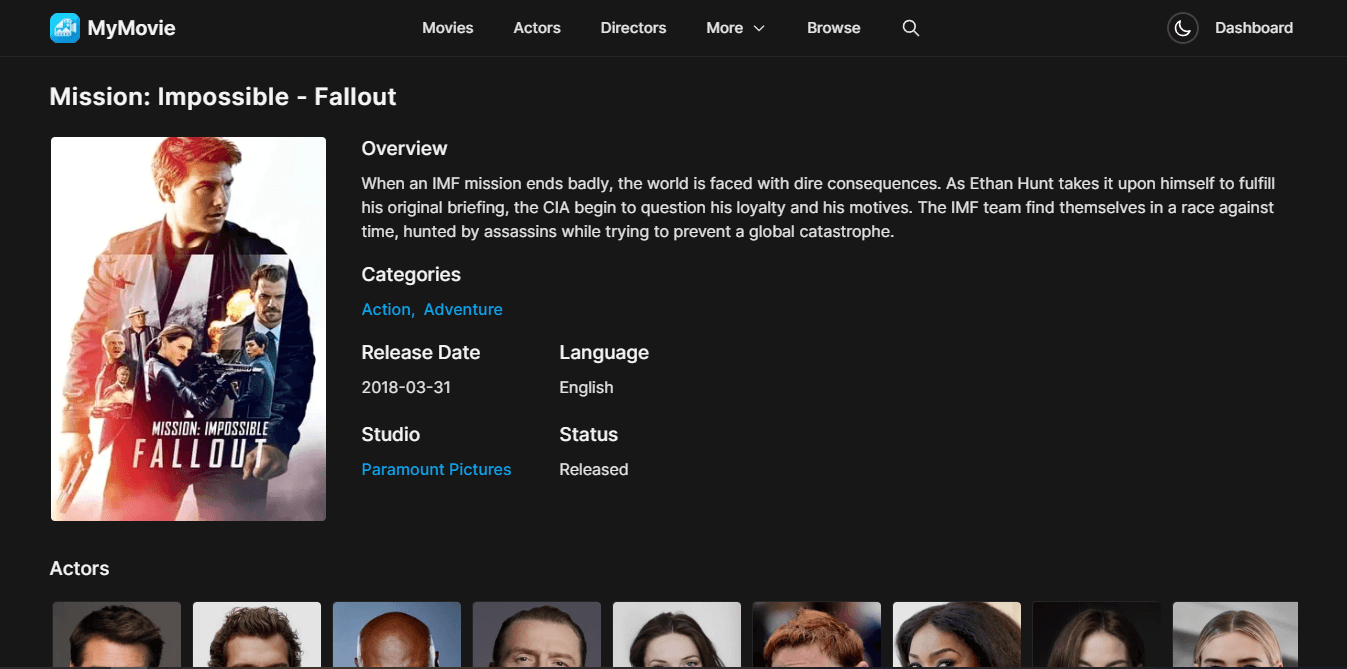Image resolution: width=1347 pixels, height=669 pixels.
Task: Open the Paramount Pictures studio link
Action: click(436, 470)
